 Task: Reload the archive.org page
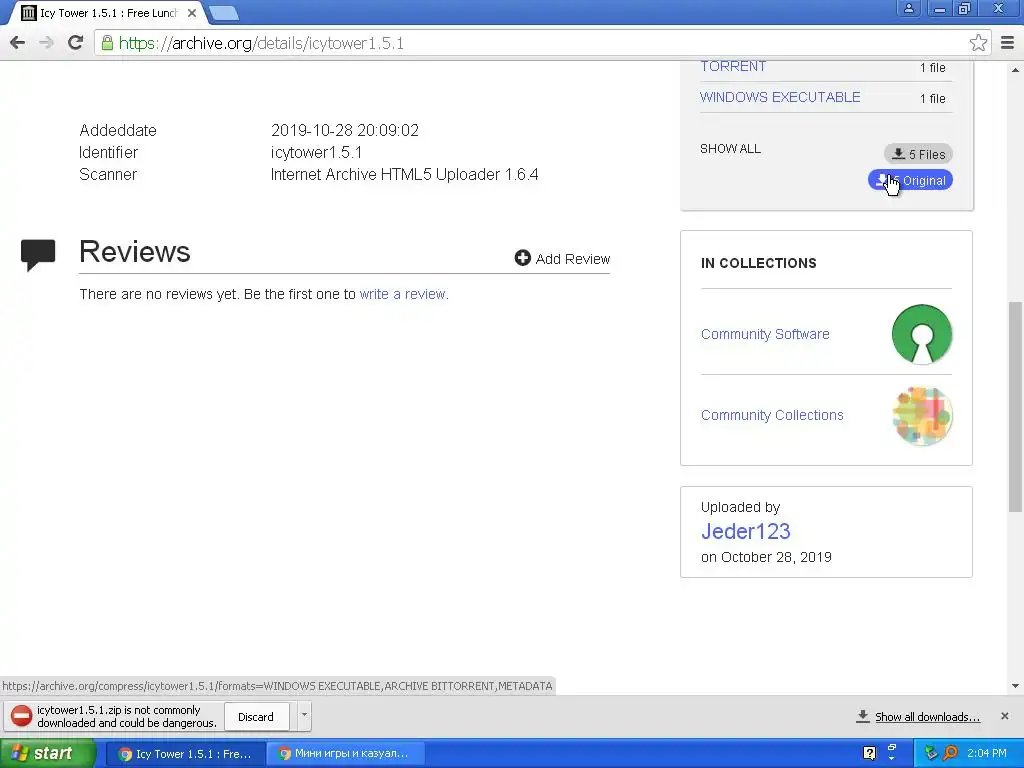coord(76,43)
